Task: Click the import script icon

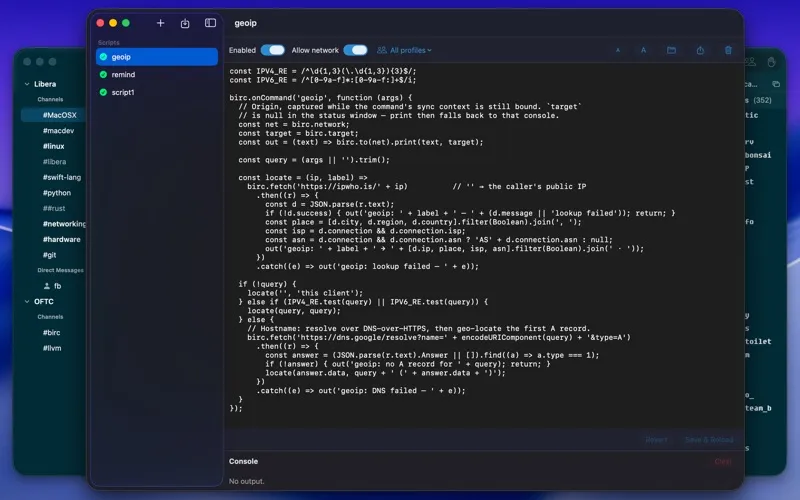Action: [x=185, y=23]
